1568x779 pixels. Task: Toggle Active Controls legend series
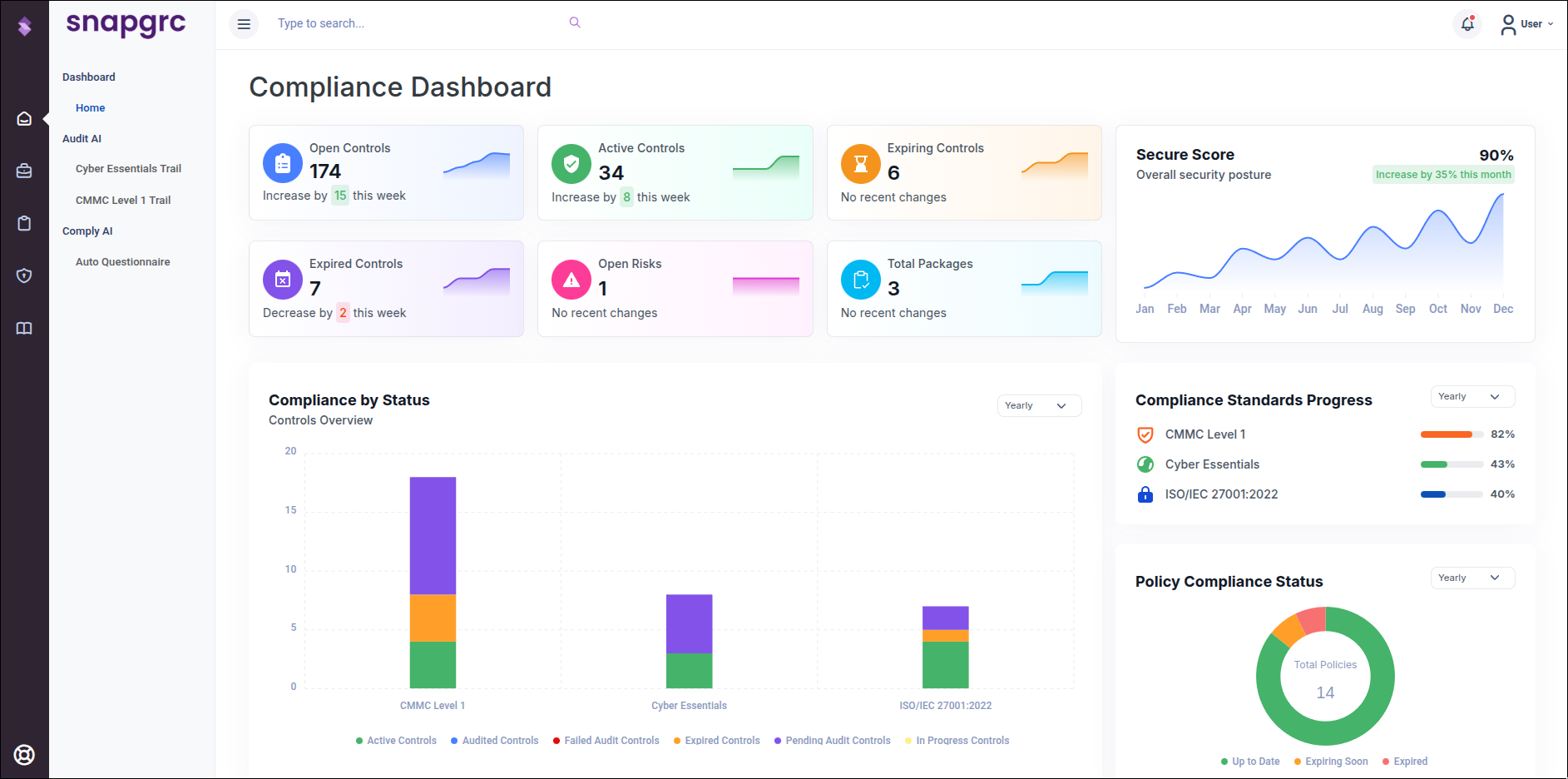tap(396, 741)
